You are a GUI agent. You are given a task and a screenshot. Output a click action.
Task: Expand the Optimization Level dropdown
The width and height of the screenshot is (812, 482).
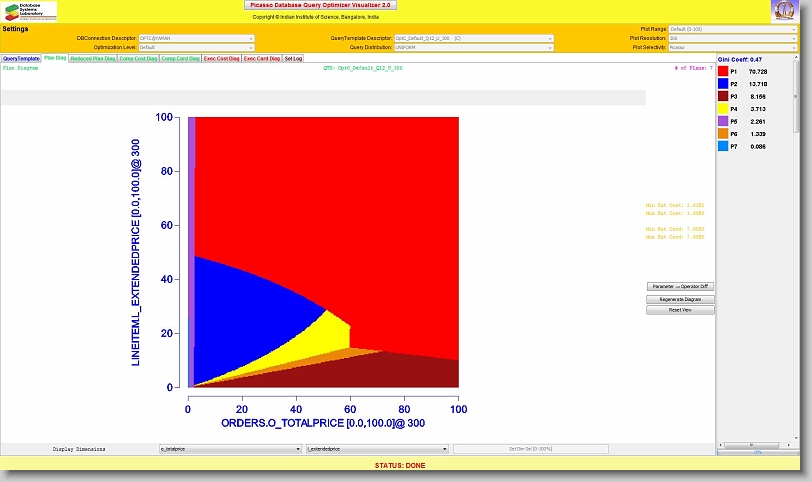point(197,47)
